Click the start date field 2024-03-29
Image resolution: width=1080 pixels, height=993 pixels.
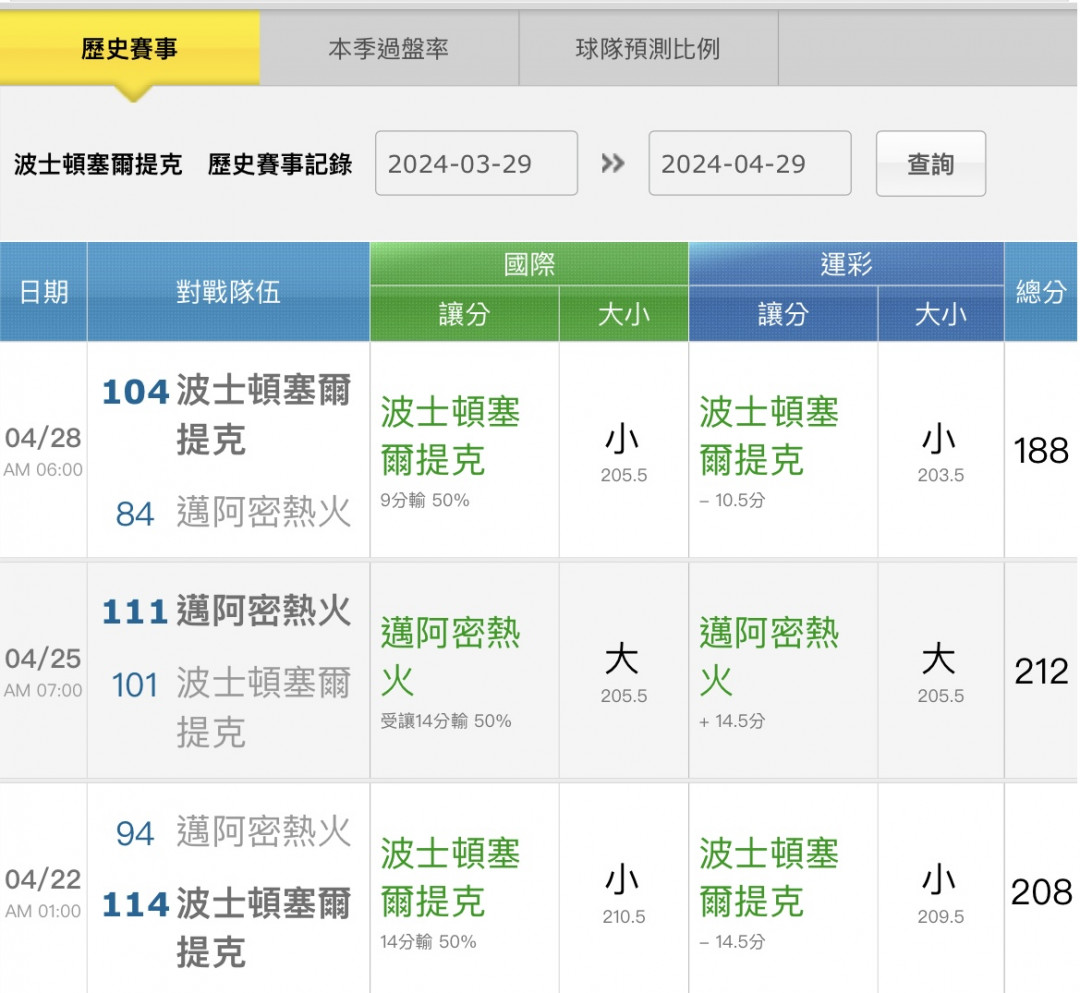(476, 163)
